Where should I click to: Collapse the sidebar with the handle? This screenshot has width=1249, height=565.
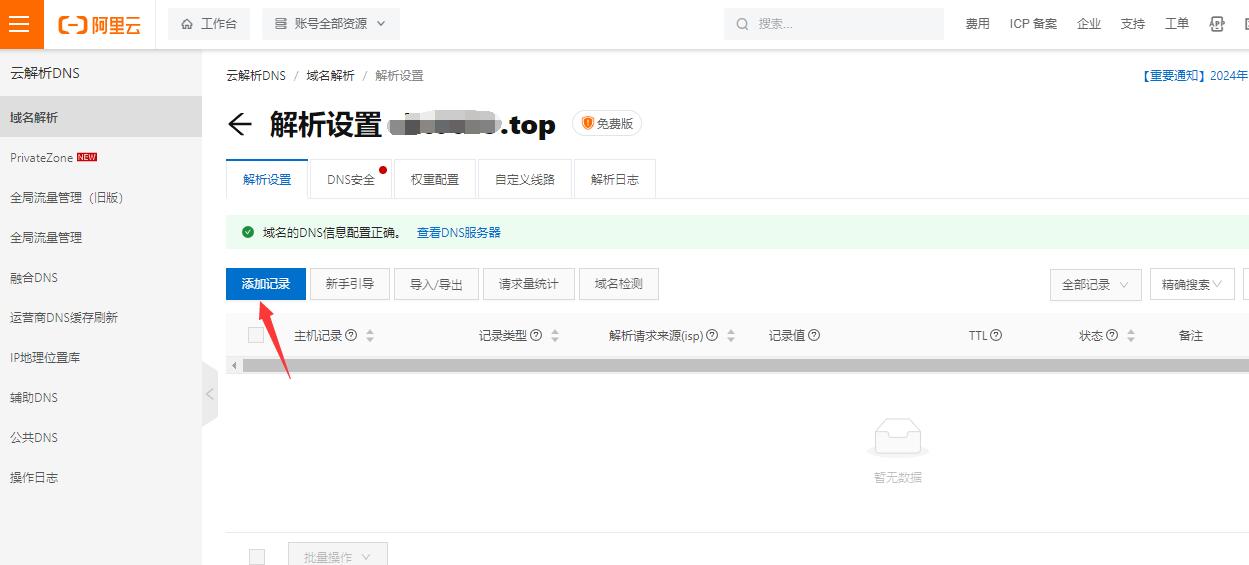pyautogui.click(x=210, y=394)
